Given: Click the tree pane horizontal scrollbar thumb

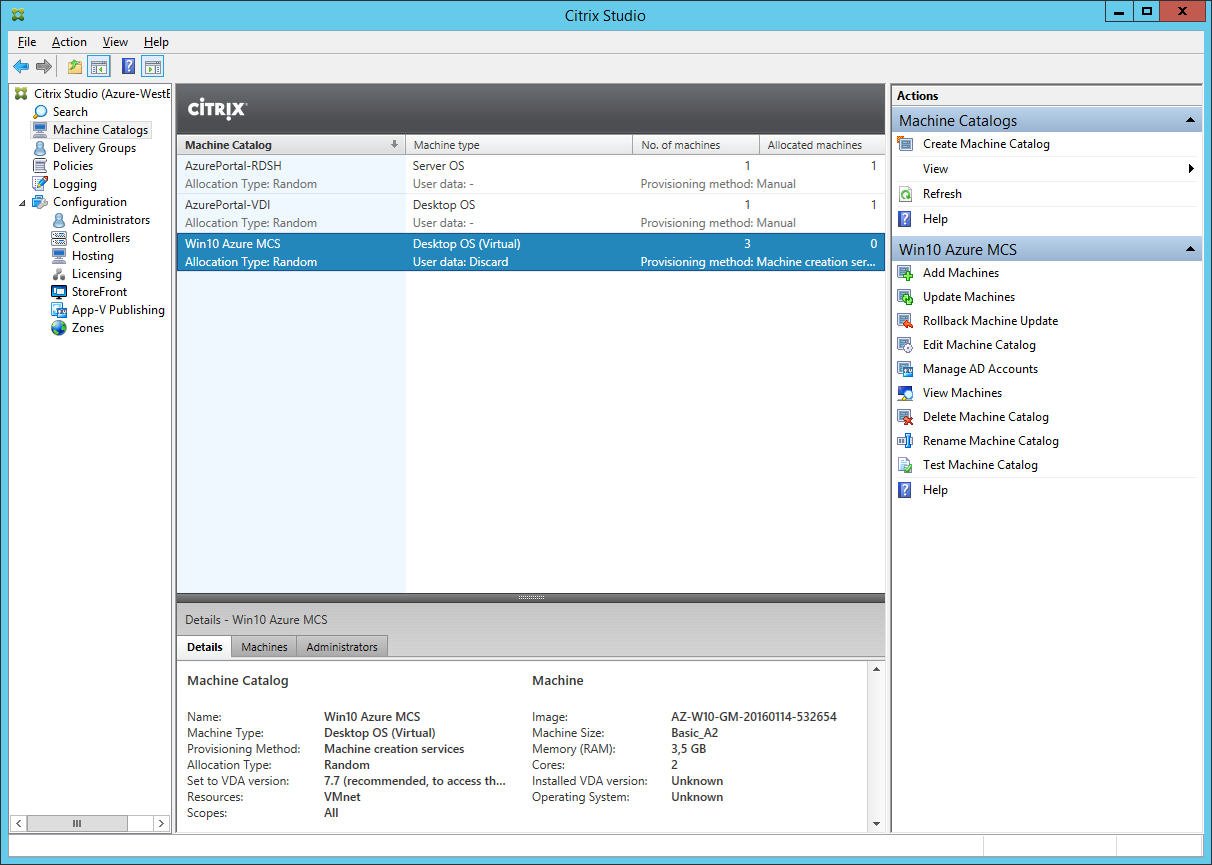Looking at the screenshot, I should (77, 823).
